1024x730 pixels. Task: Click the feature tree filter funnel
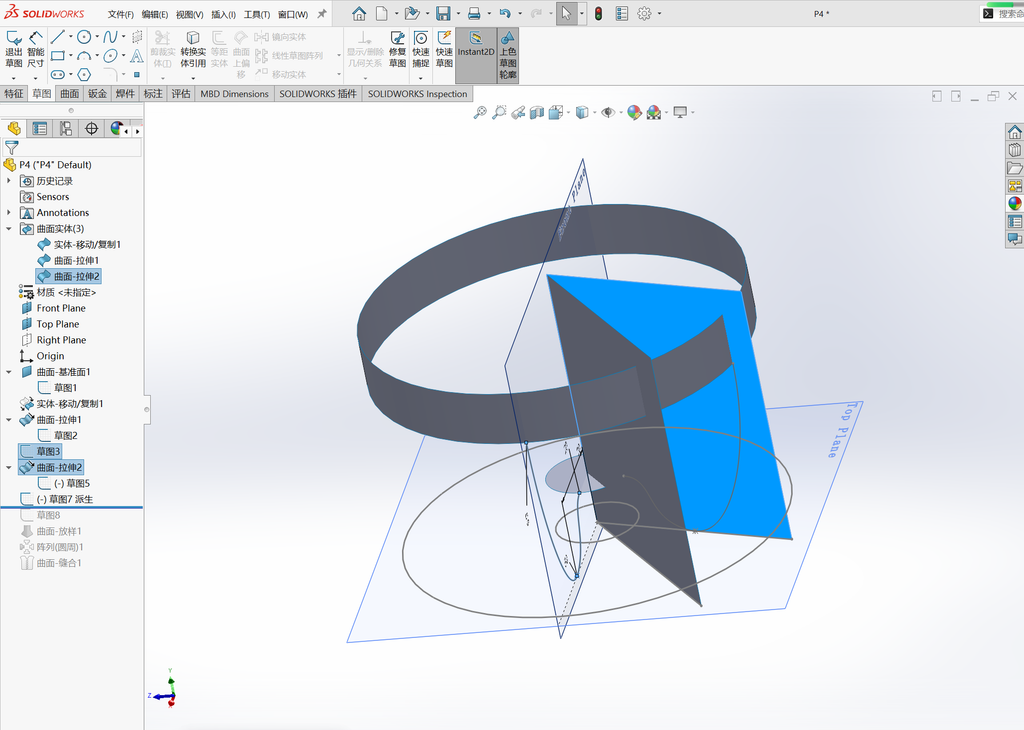click(11, 148)
